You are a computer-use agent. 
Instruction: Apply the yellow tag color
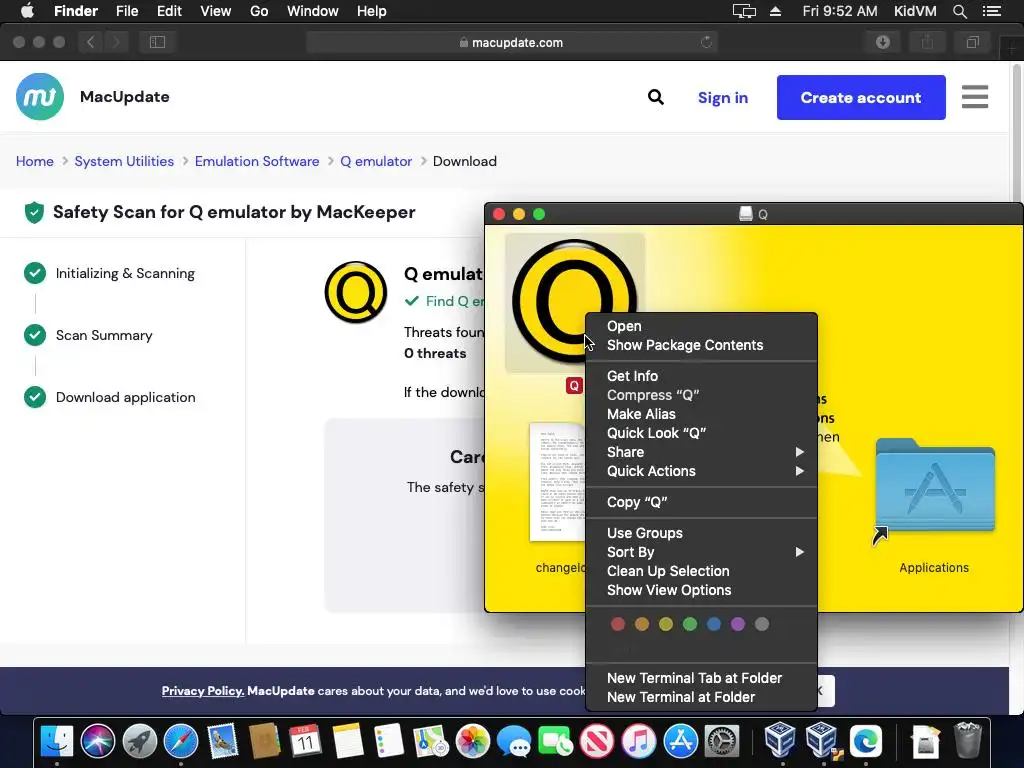point(665,624)
